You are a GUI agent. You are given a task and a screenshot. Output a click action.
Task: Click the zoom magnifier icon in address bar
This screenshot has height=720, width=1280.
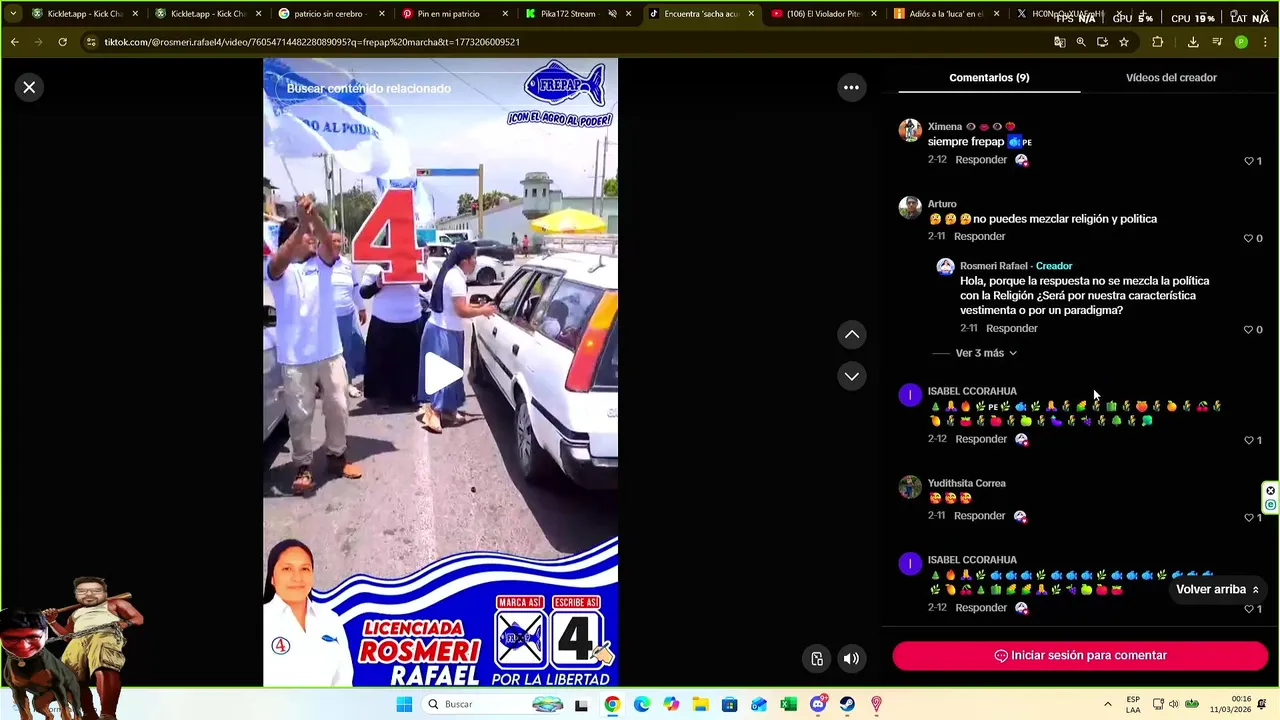pyautogui.click(x=1081, y=42)
